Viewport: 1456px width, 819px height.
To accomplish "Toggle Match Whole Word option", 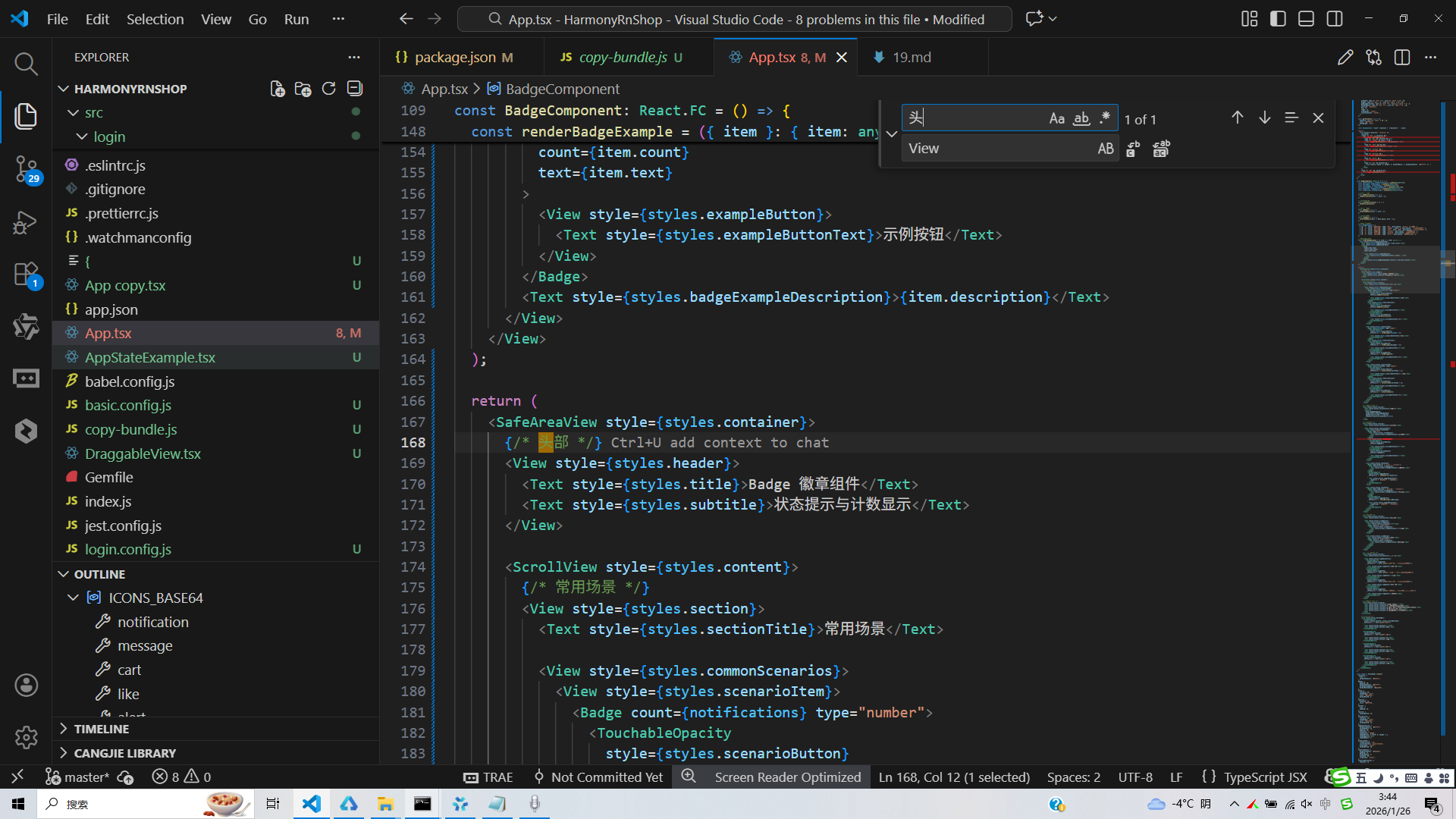I will [x=1081, y=118].
